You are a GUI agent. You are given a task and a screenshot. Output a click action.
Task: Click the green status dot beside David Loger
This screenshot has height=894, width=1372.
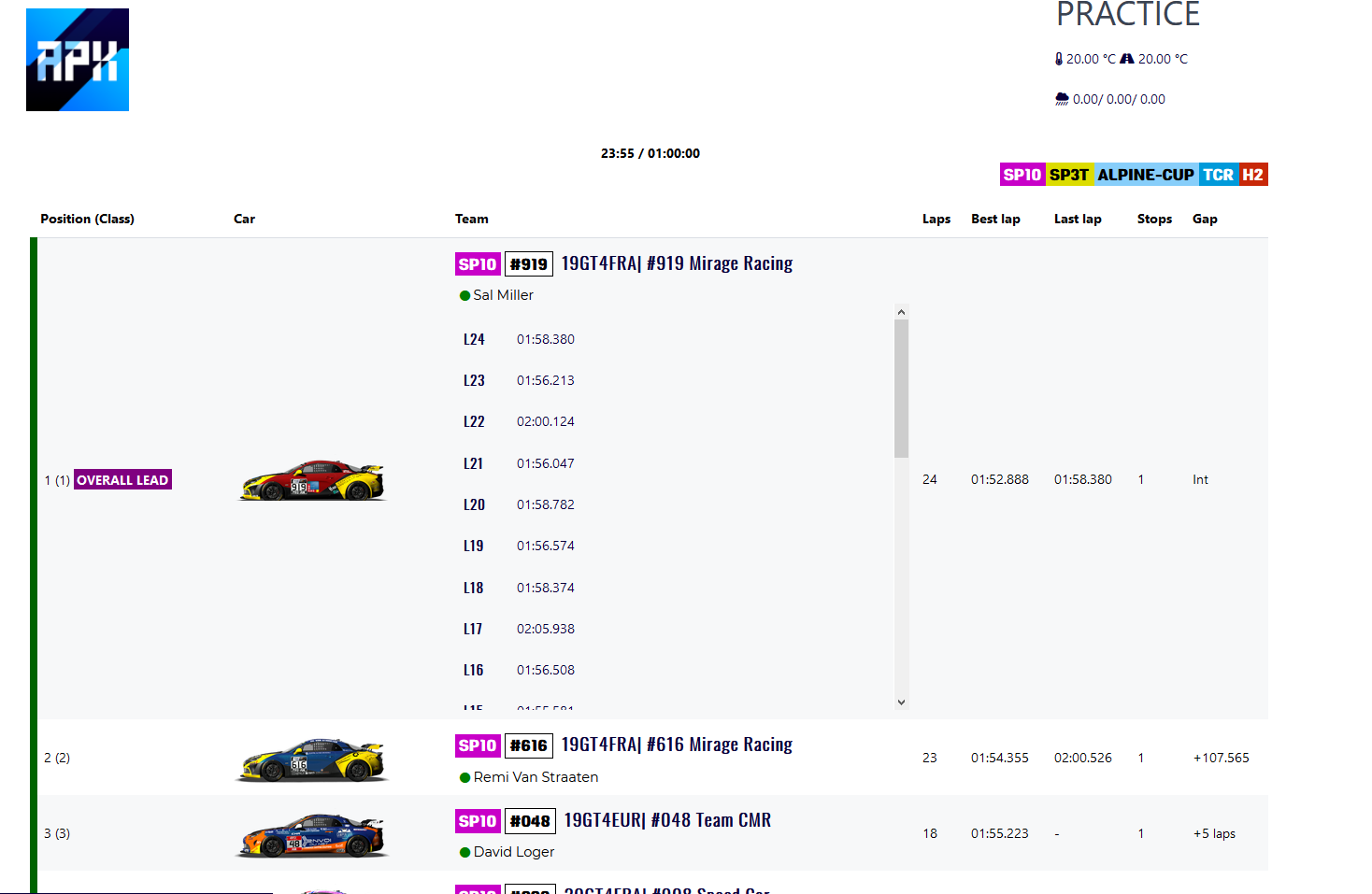tap(464, 853)
